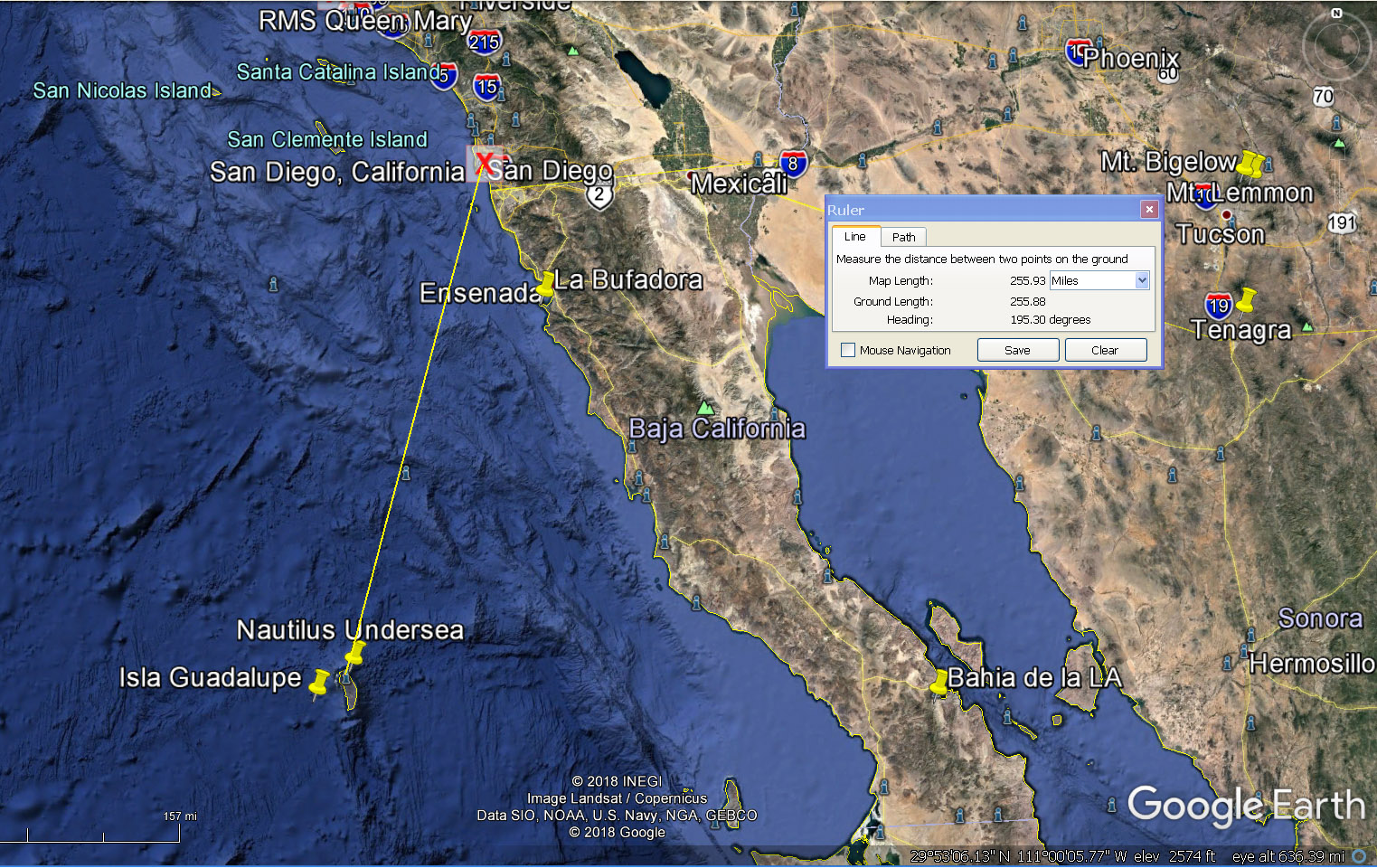Click the Tenagra yellow pushpin

[x=1246, y=299]
